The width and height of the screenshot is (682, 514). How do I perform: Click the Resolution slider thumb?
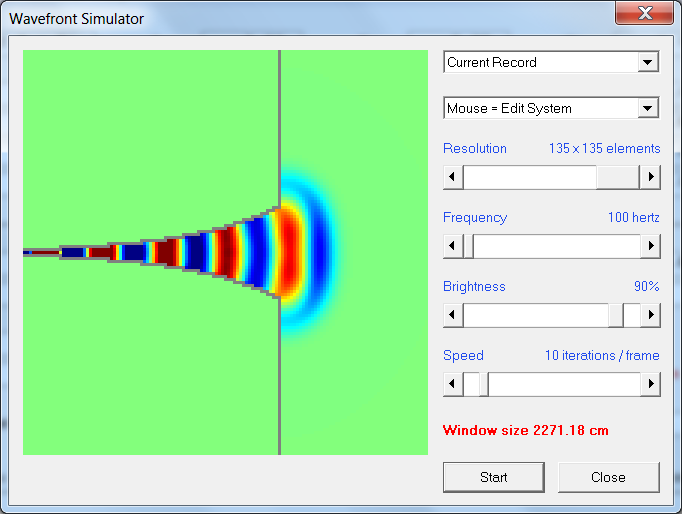[x=618, y=177]
